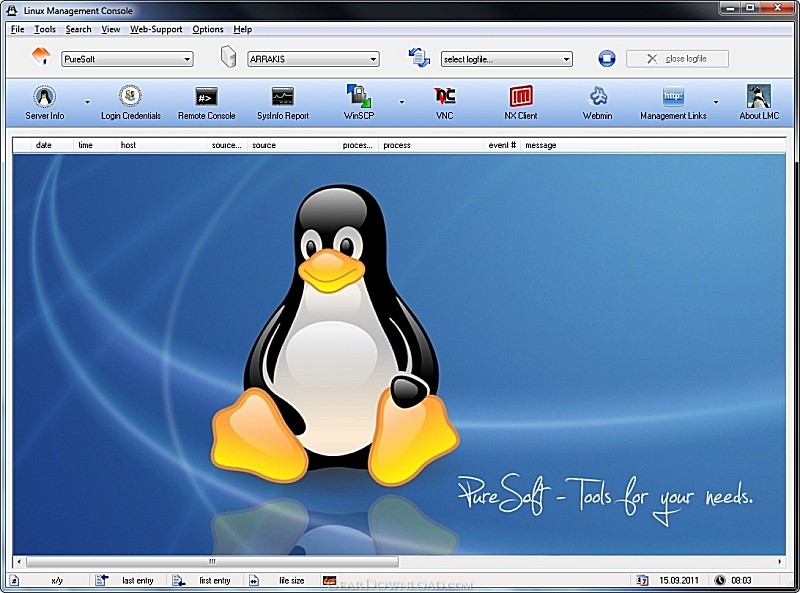Sort by the event # column header
Image resolution: width=800 pixels, height=593 pixels.
click(x=502, y=145)
